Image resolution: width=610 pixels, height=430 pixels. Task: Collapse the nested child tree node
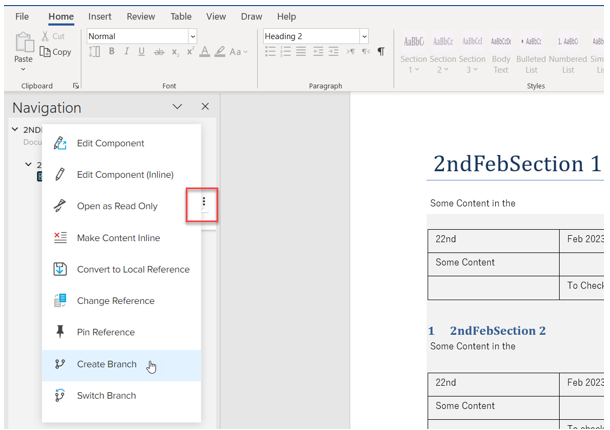(28, 165)
